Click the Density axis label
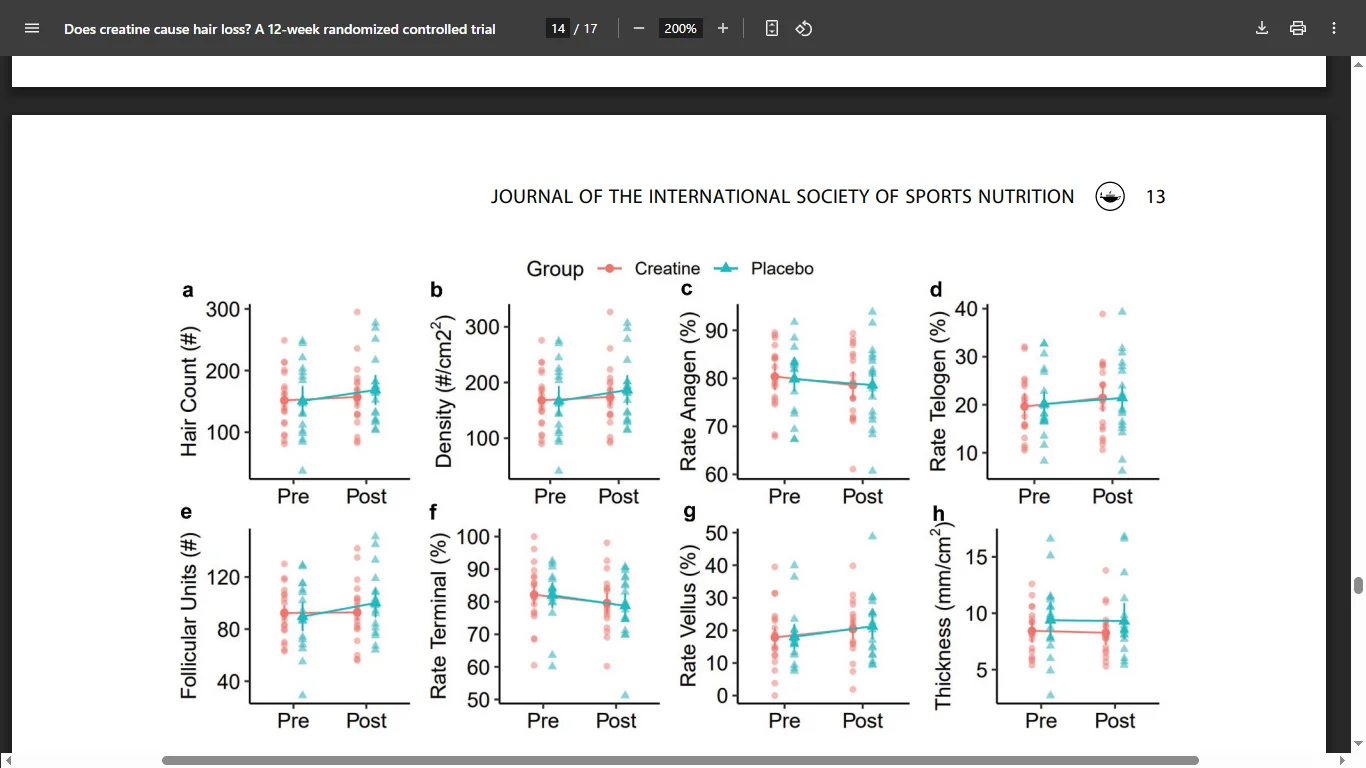 click(x=445, y=393)
